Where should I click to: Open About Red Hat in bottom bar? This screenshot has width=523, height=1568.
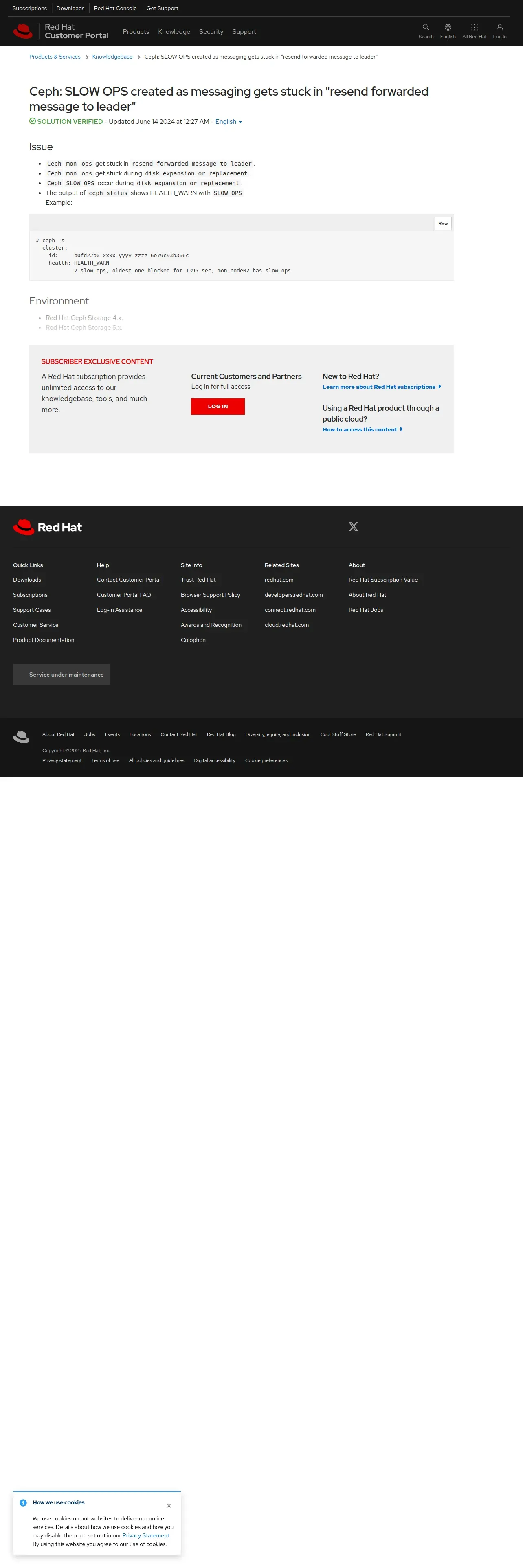[x=58, y=735]
